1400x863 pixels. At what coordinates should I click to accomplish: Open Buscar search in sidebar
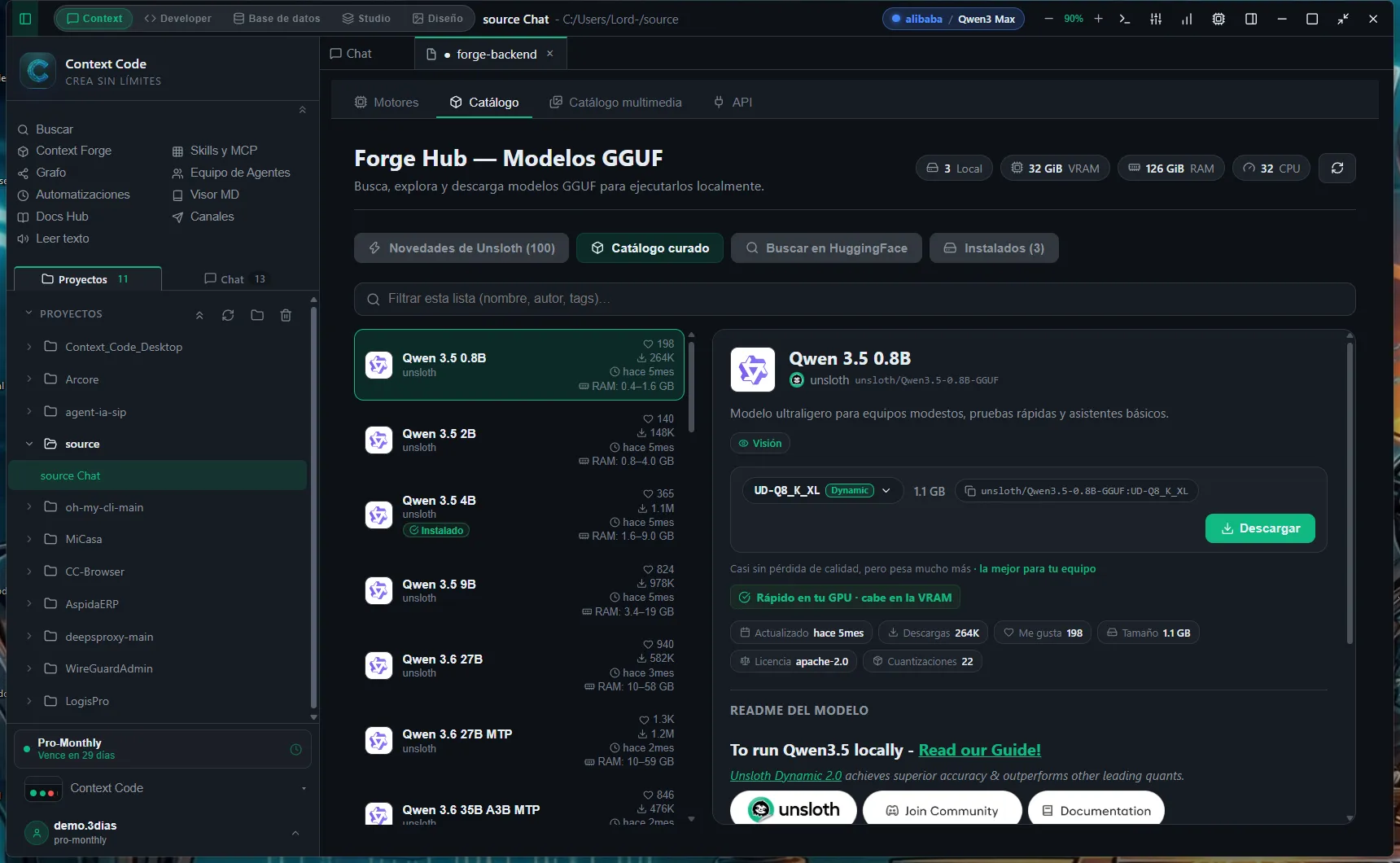[46, 129]
